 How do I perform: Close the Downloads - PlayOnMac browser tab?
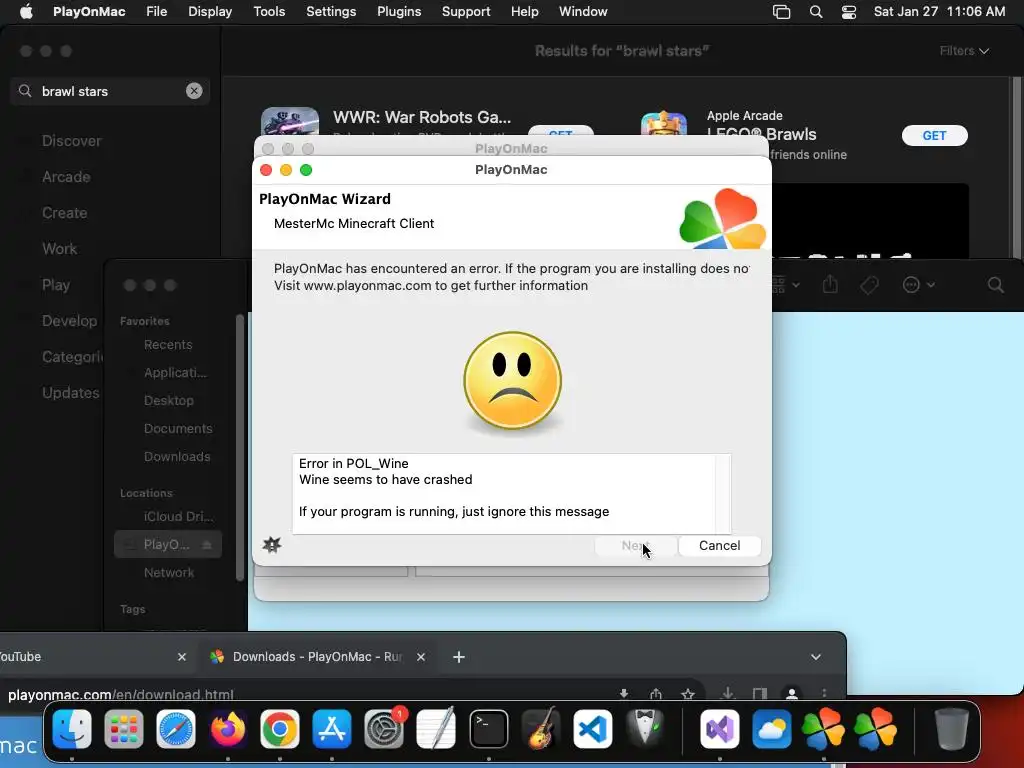(x=421, y=657)
